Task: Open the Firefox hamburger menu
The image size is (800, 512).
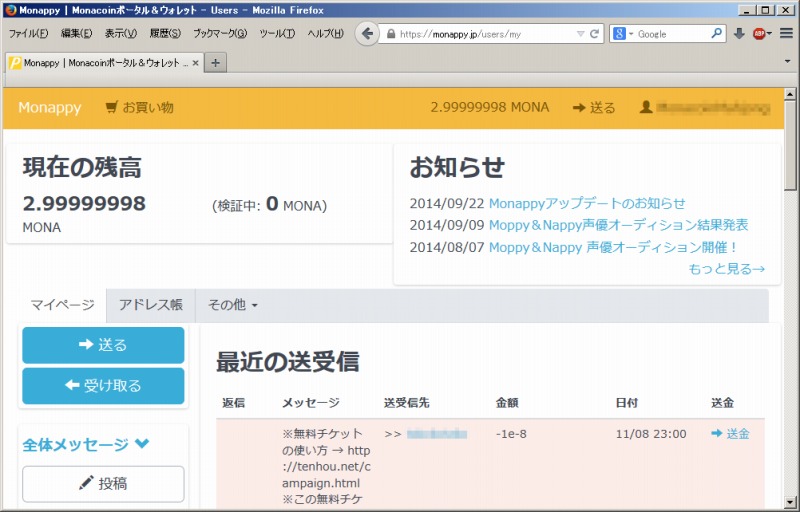Action: point(786,34)
